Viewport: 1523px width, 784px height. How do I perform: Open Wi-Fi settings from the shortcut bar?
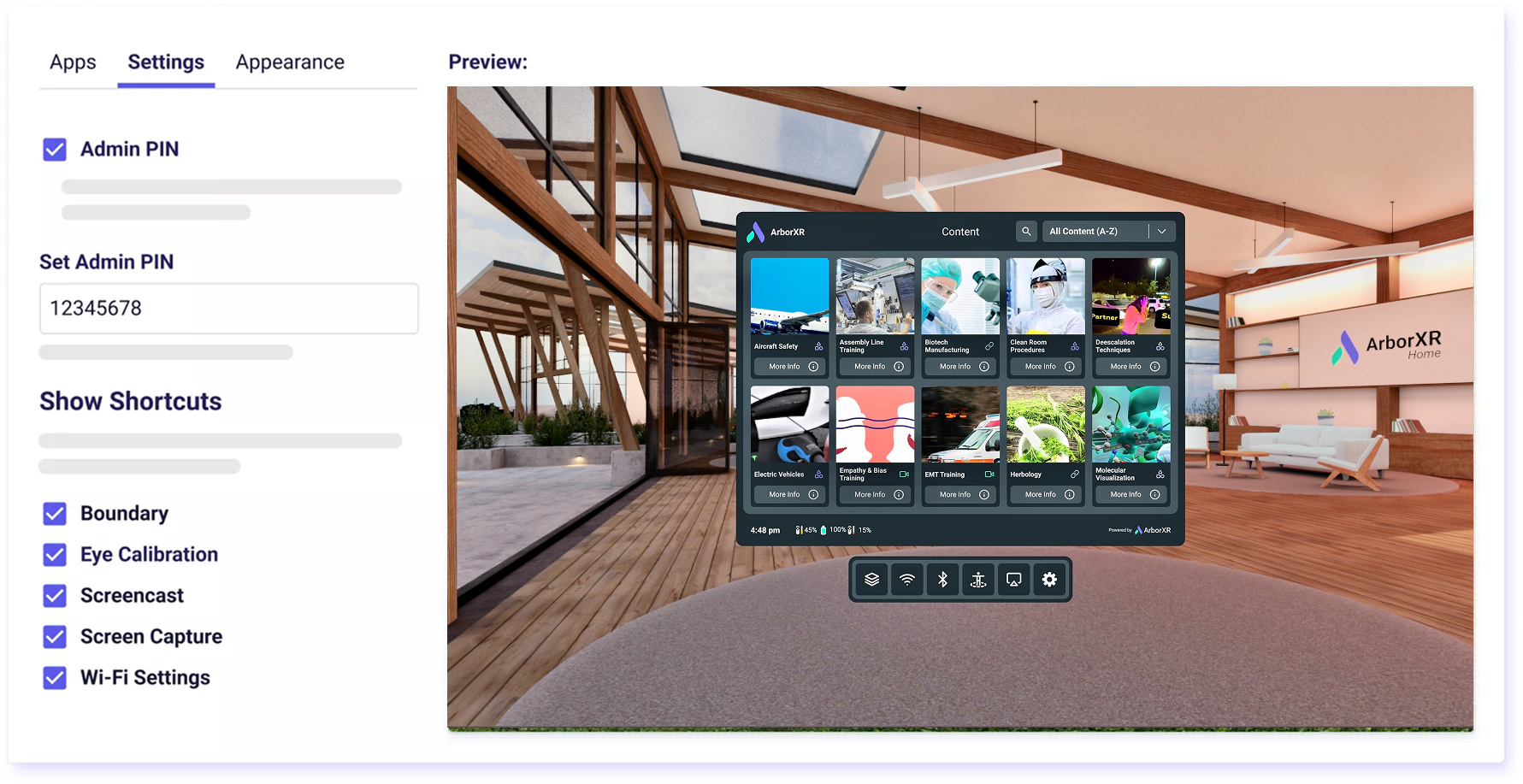[907, 580]
